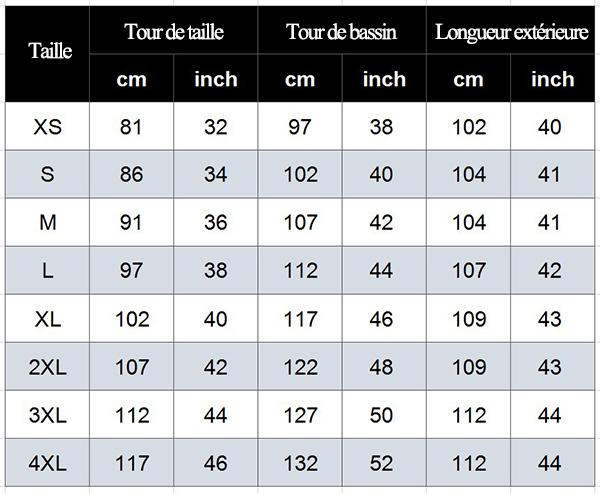Click waist inch value 36
The height and width of the screenshot is (493, 600).
pyautogui.click(x=216, y=222)
